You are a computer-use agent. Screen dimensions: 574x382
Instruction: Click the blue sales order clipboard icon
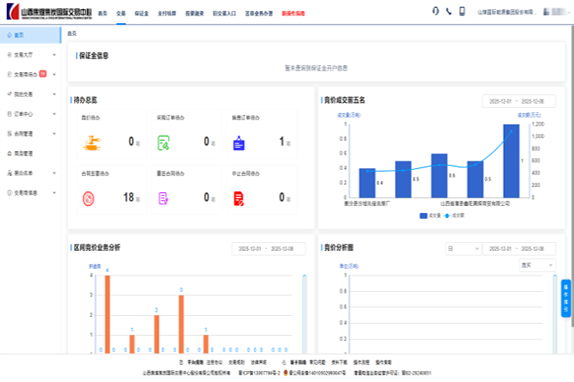(x=239, y=143)
